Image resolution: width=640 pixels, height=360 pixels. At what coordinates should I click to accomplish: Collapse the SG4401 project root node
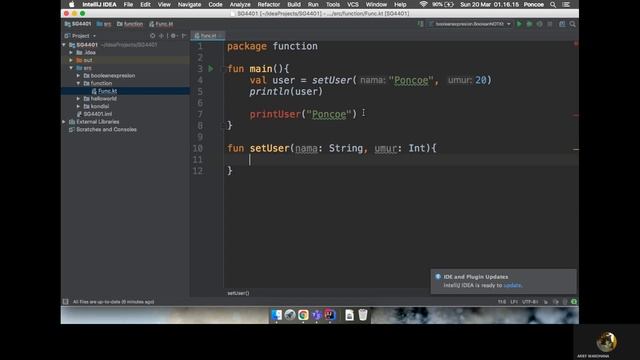pyautogui.click(x=64, y=44)
